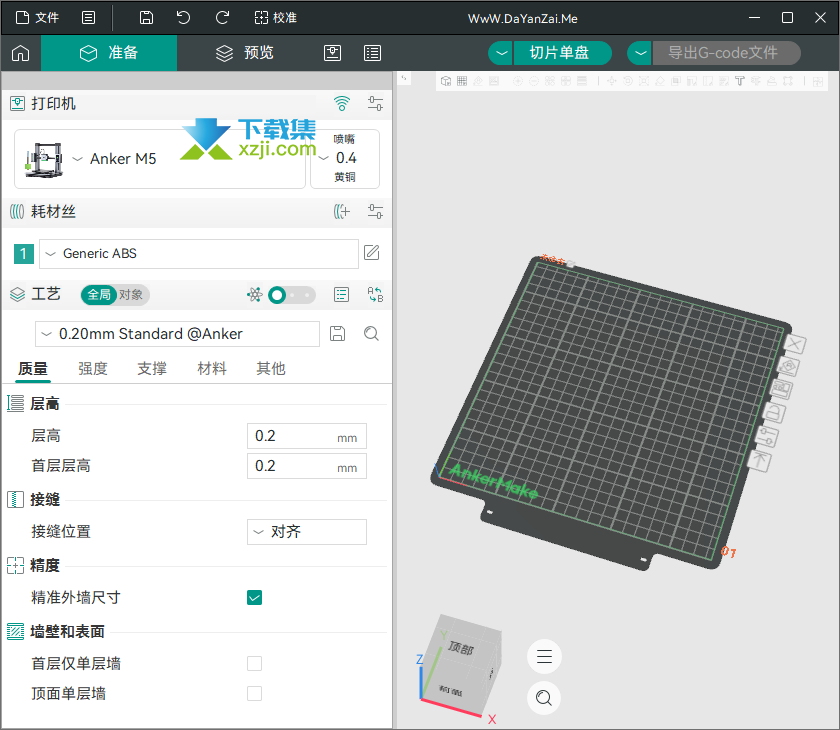The height and width of the screenshot is (730, 840).
Task: Edit Generic ABS filament preset icon
Action: point(371,253)
